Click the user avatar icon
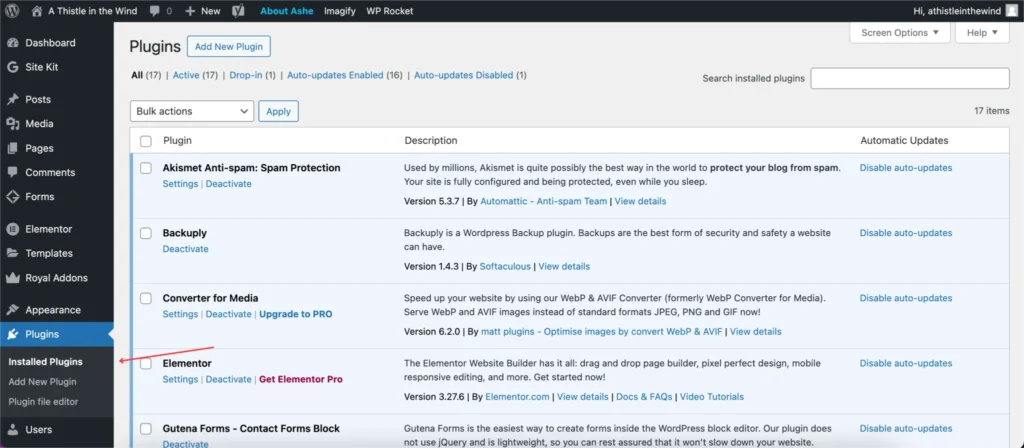This screenshot has height=448, width=1024. point(1010,11)
